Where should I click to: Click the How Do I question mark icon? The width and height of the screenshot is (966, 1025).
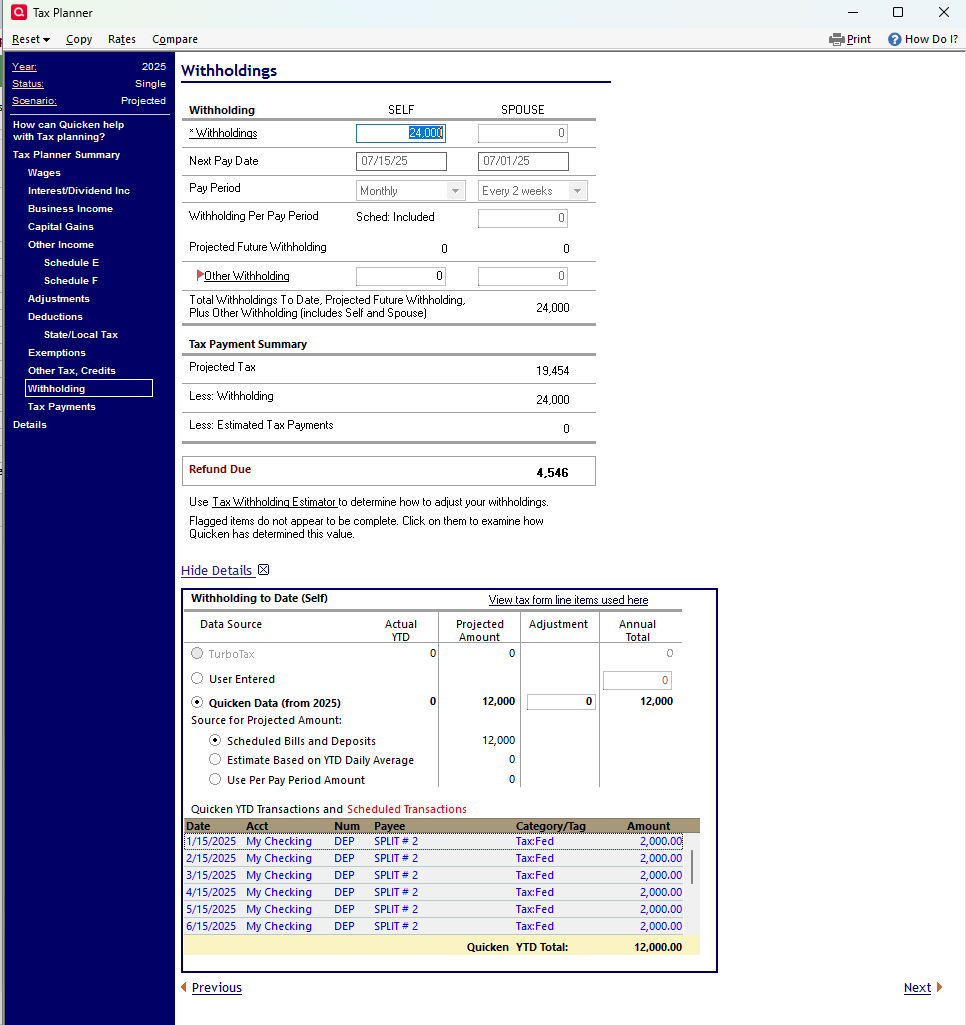click(x=894, y=39)
